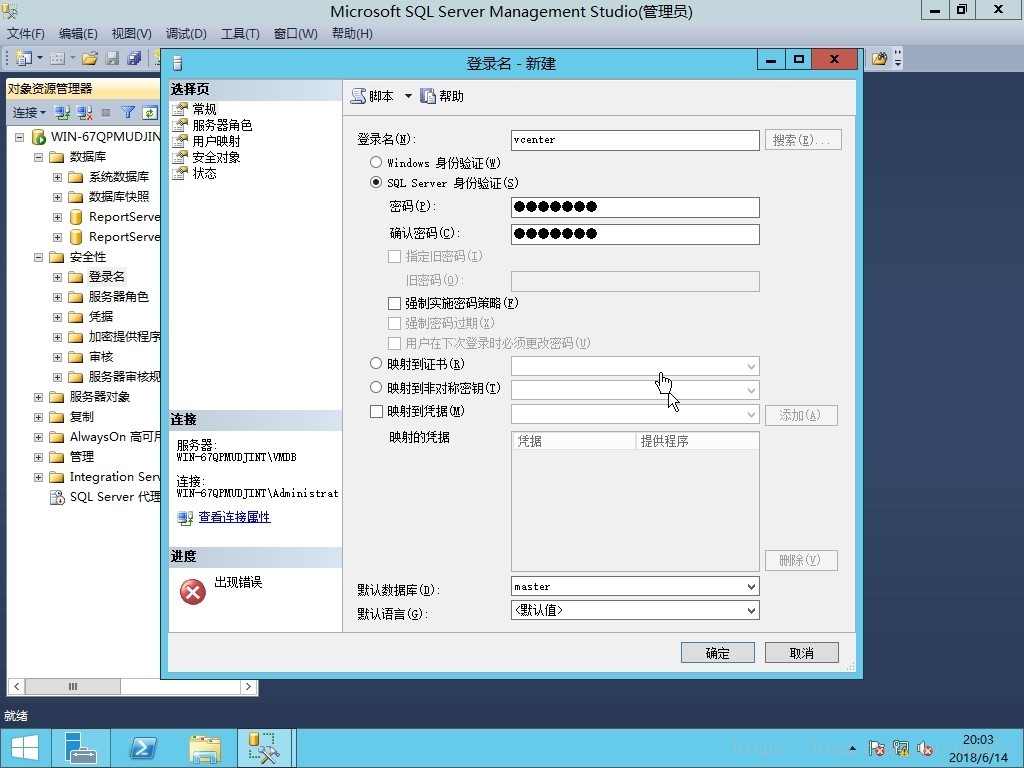Open the 工具(T) menu
Image resolution: width=1024 pixels, height=768 pixels.
point(240,33)
